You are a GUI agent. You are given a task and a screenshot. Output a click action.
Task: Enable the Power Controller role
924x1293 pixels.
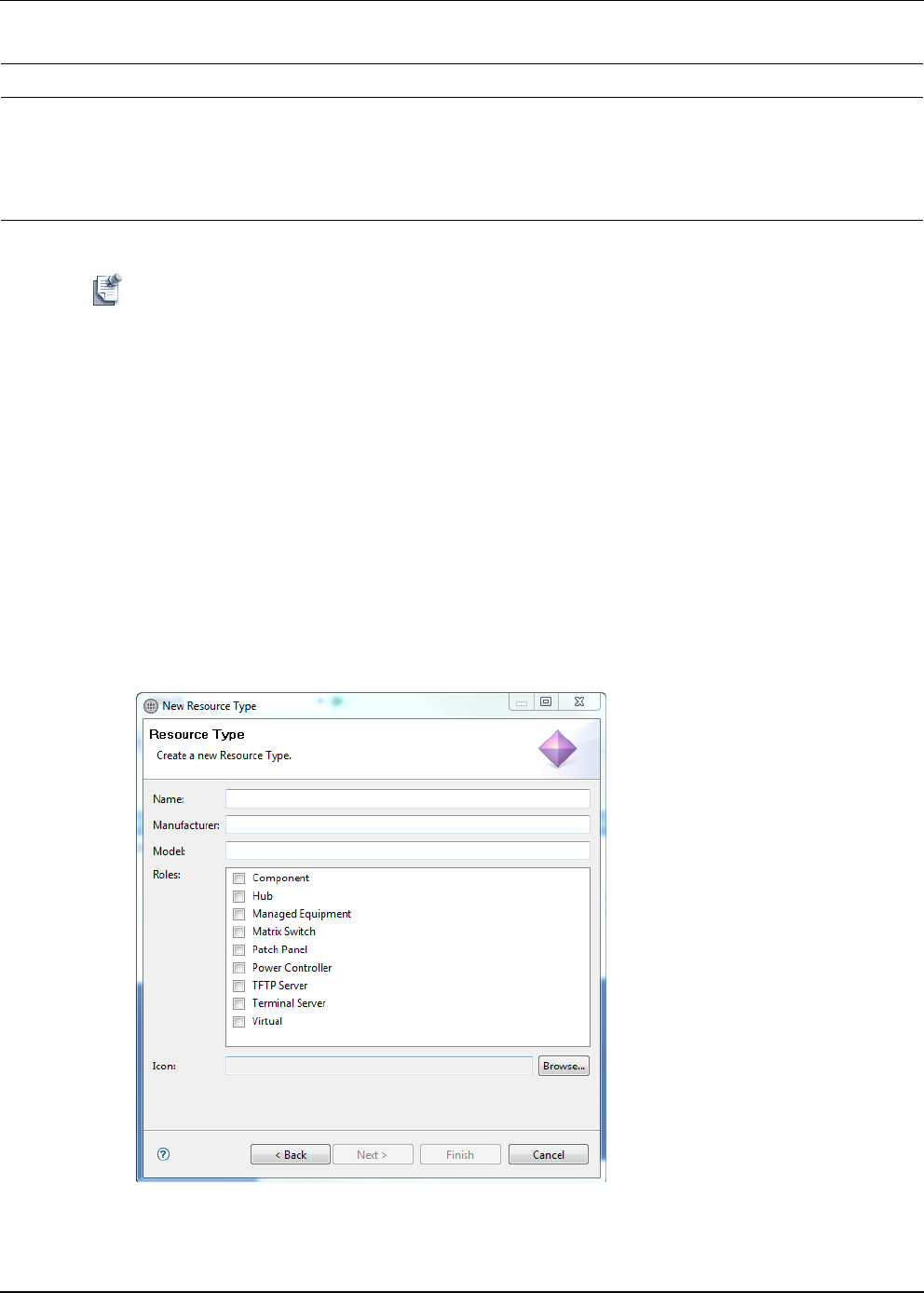(239, 968)
